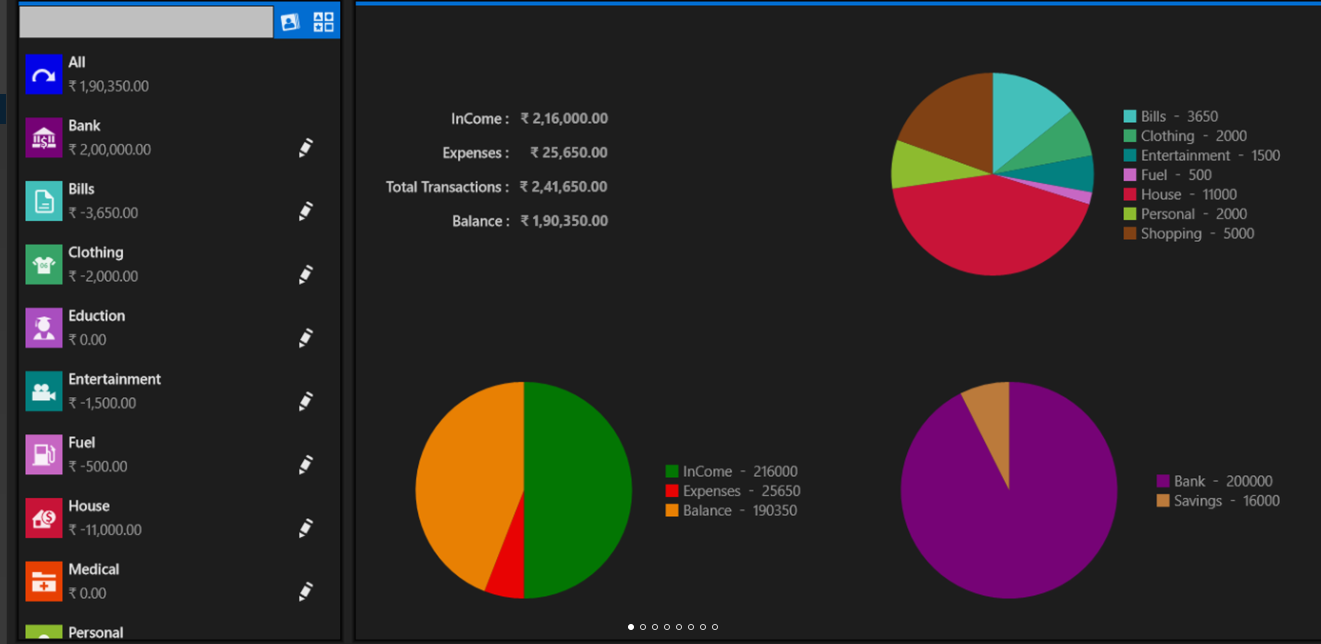Click the Expenses - 25650 legend entry
Screen dimensions: 1321x644
[733, 491]
